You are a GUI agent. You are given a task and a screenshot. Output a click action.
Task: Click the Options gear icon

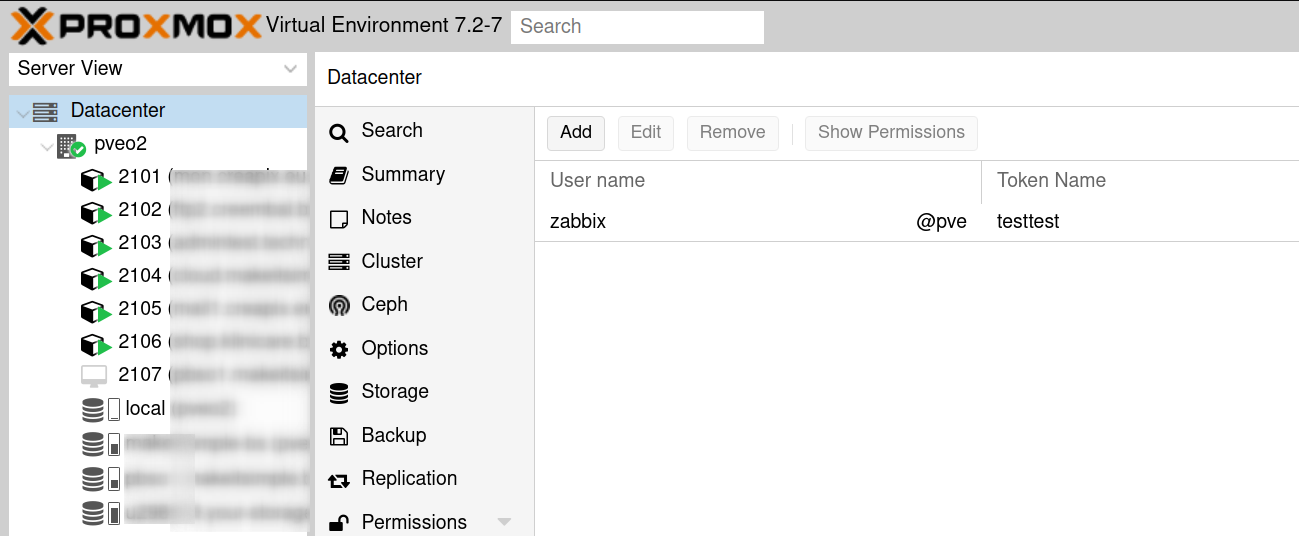[339, 349]
